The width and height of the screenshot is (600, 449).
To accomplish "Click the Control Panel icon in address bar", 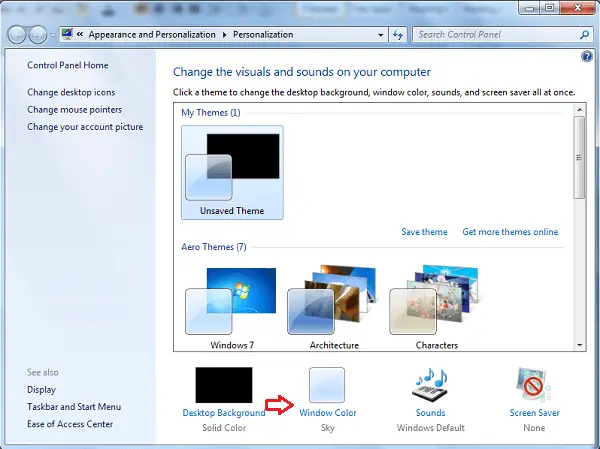I will pyautogui.click(x=67, y=34).
